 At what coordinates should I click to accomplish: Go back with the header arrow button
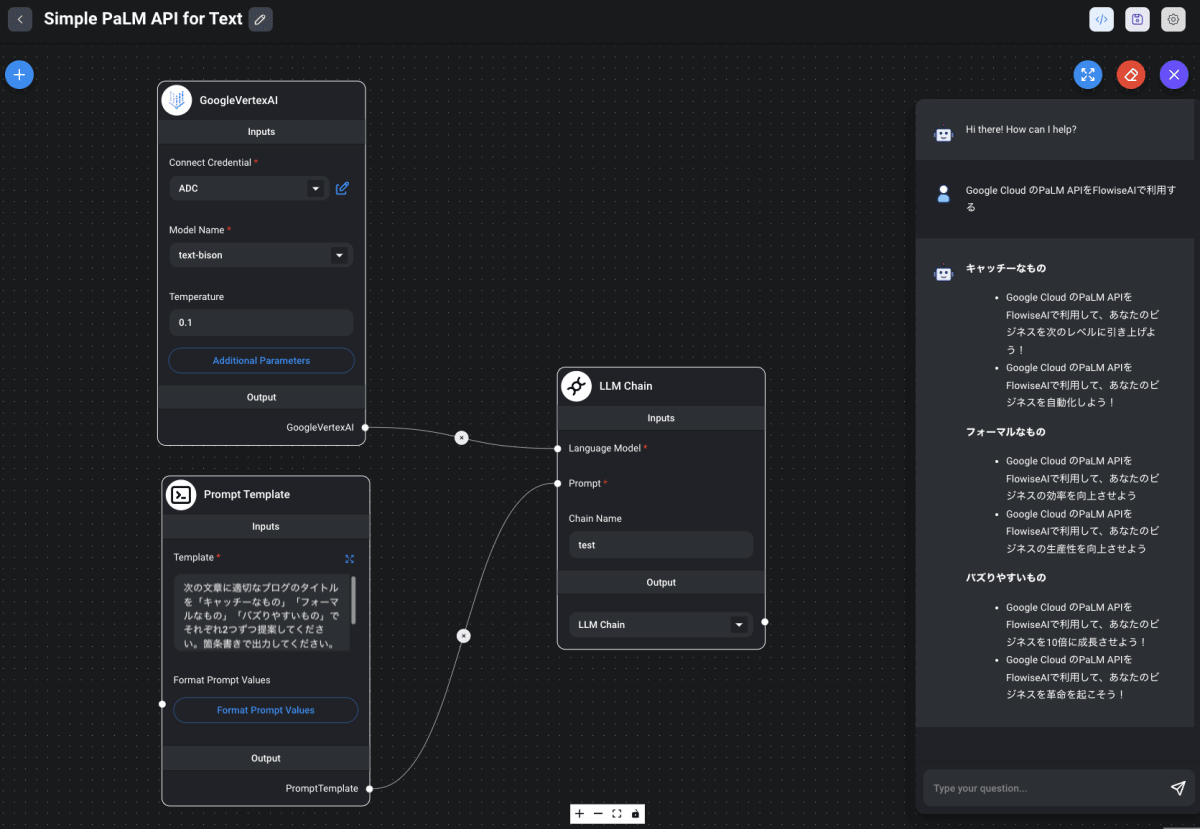pos(20,19)
